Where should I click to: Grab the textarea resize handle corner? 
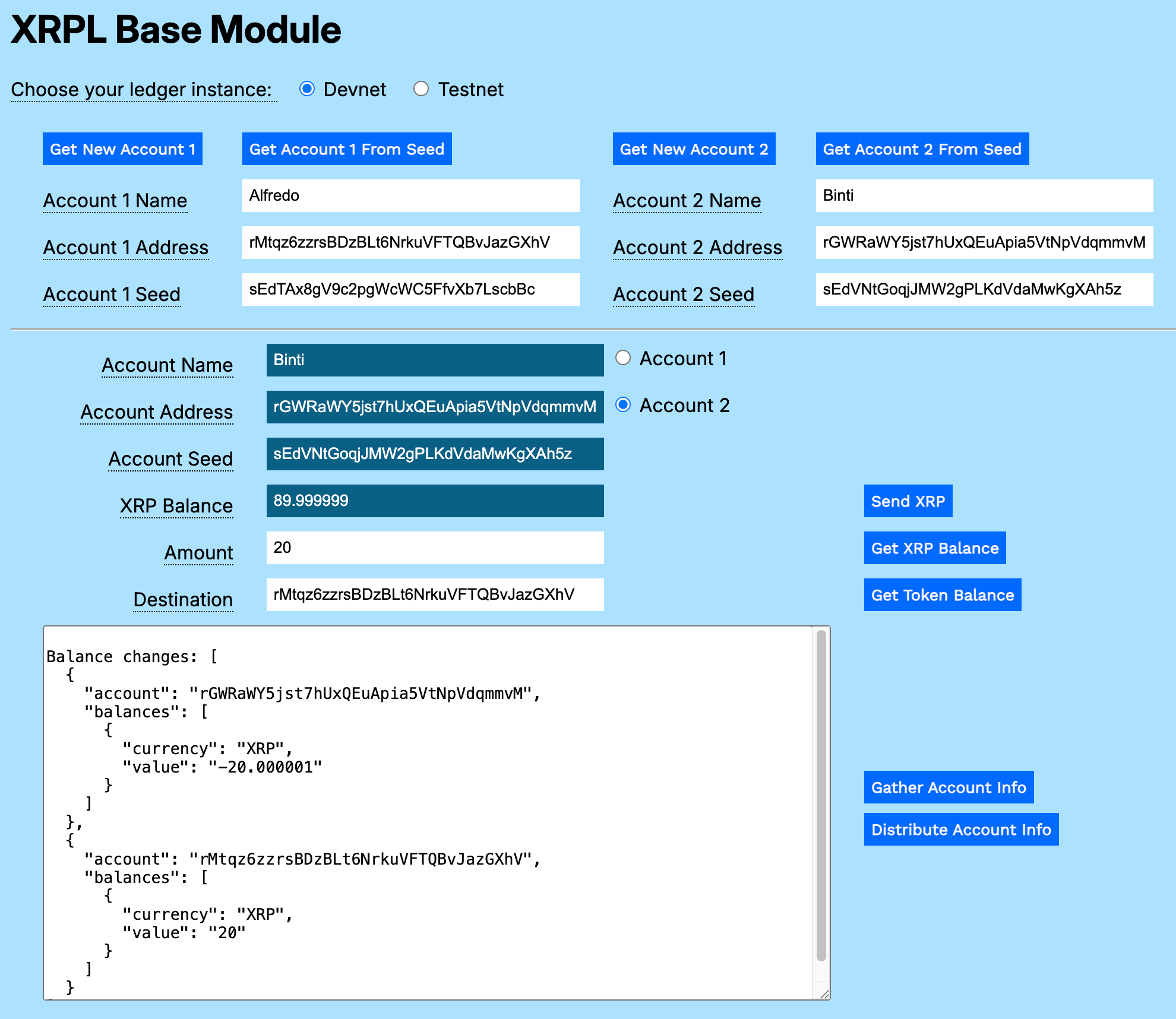pyautogui.click(x=824, y=994)
